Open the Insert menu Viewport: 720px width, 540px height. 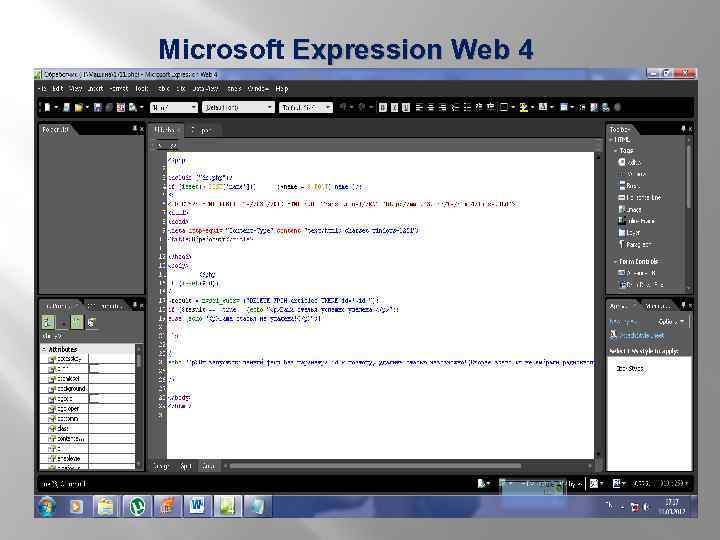point(96,89)
